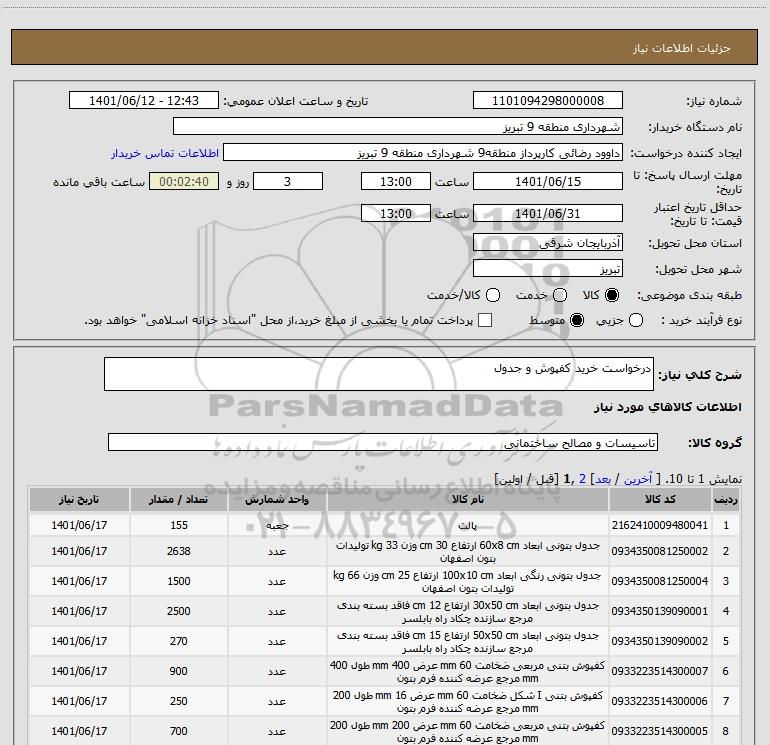This screenshot has height=745, width=770.
Task: Click the quantity cell 270
Action: [x=178, y=641]
